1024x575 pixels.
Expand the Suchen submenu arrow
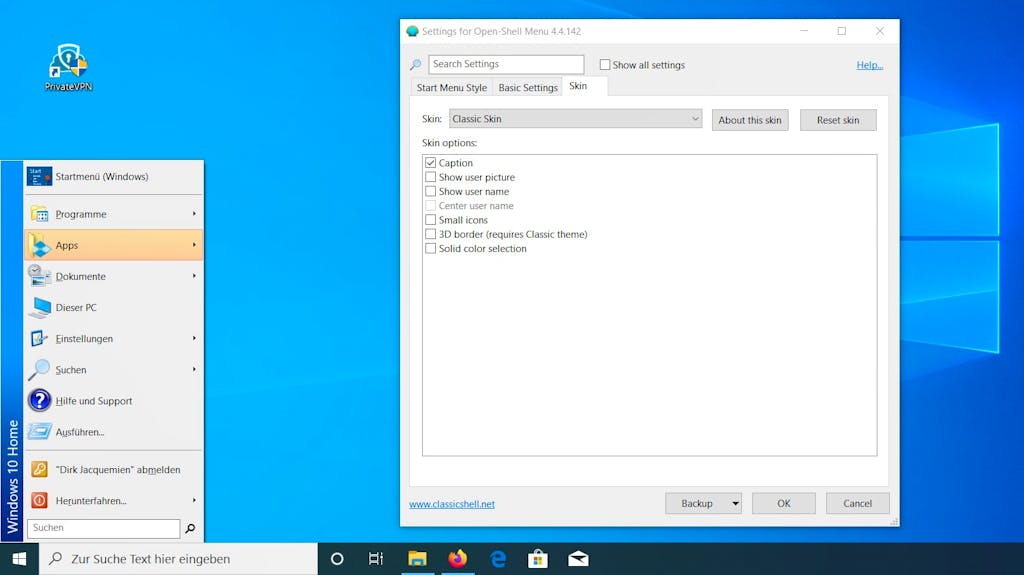(194, 370)
